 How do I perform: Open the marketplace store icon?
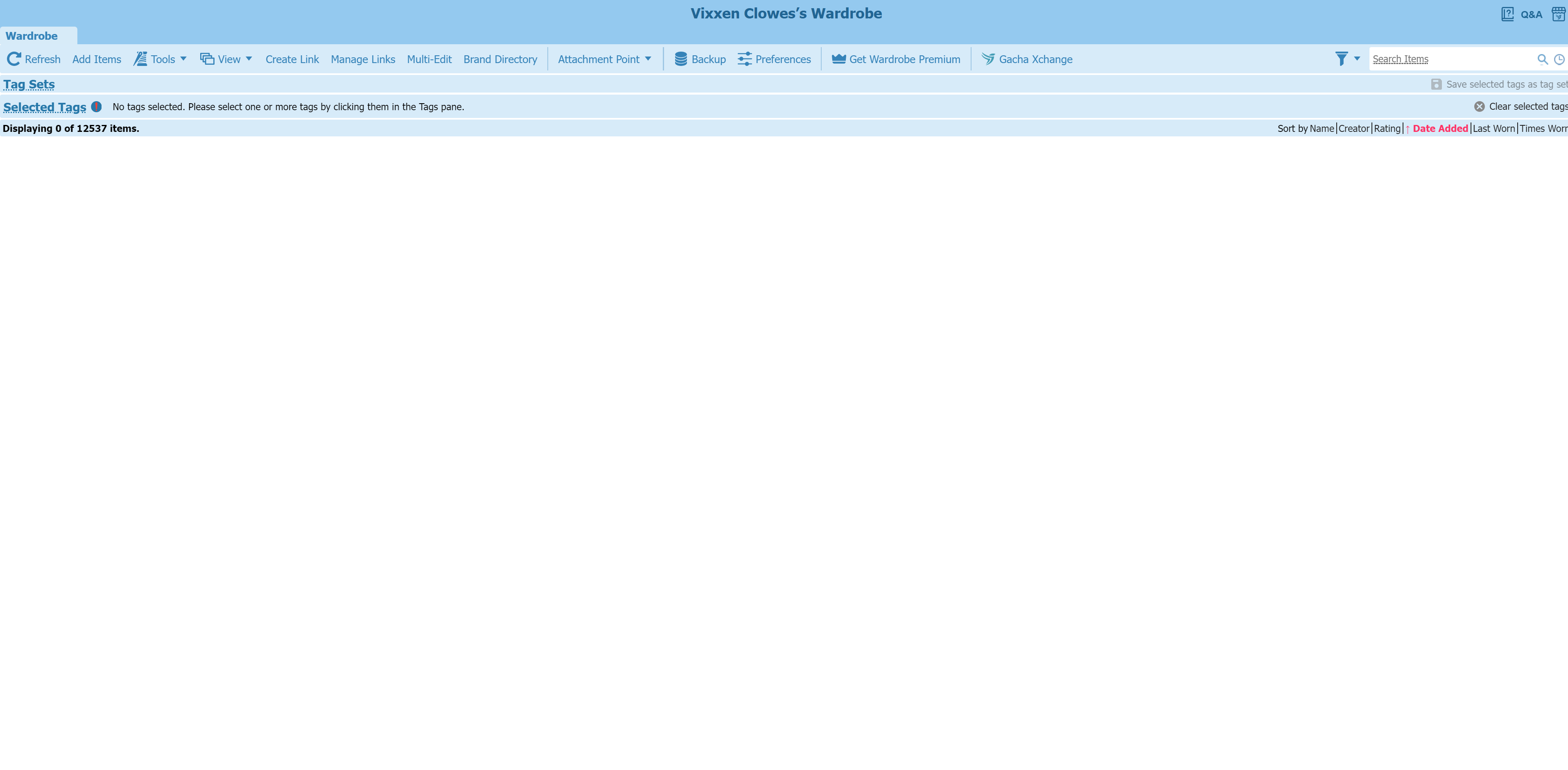1558,14
